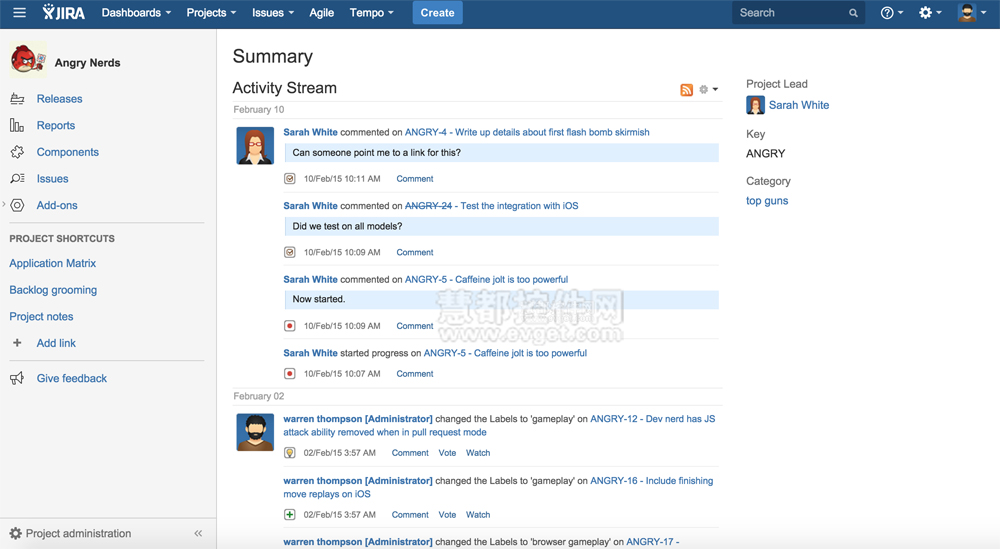
Task: Click lightbulb icon on ANGRY-12 entry
Action: click(x=290, y=453)
